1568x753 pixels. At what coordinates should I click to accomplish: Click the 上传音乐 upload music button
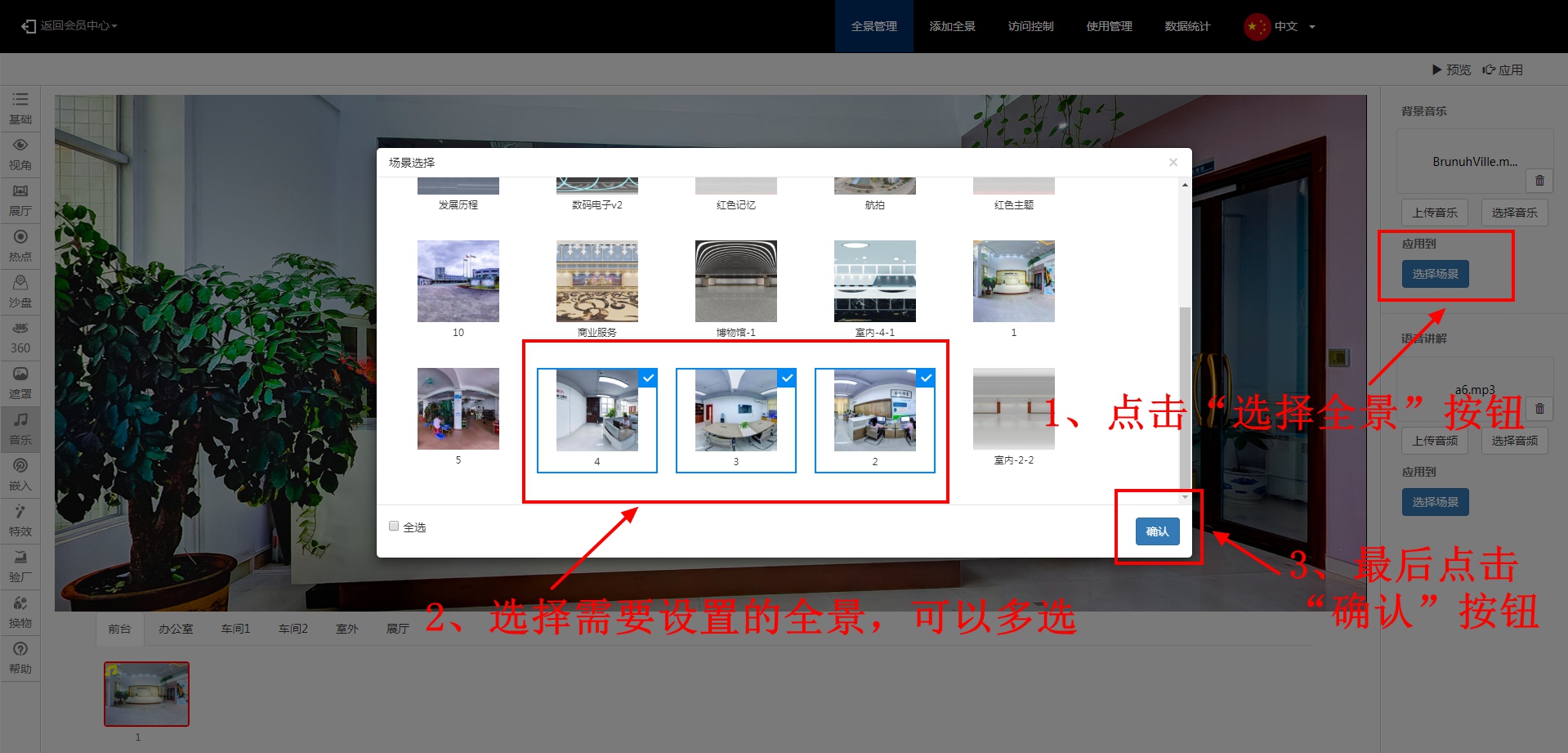(x=1434, y=213)
